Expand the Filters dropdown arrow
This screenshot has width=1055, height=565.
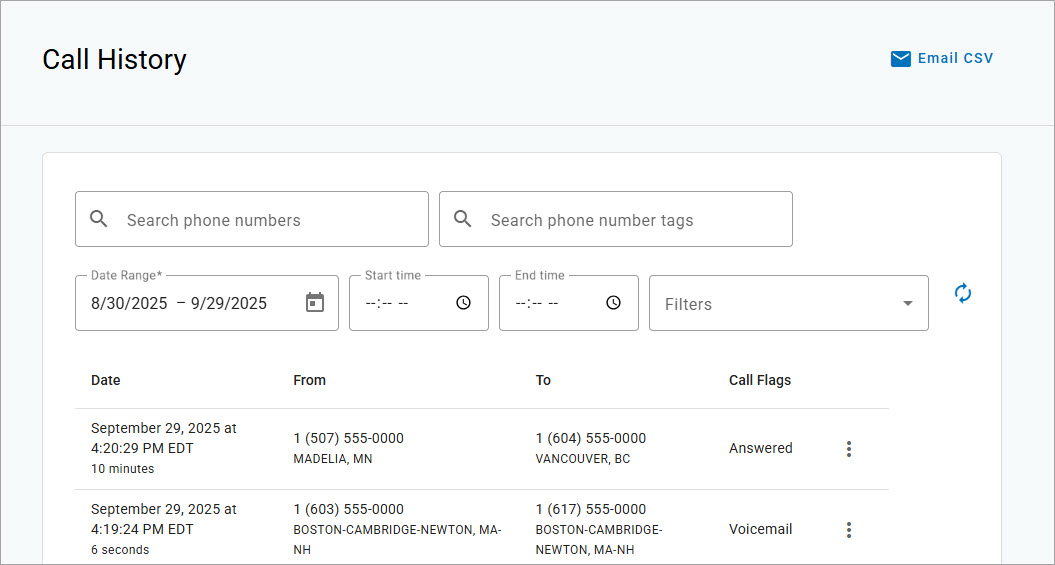click(907, 304)
